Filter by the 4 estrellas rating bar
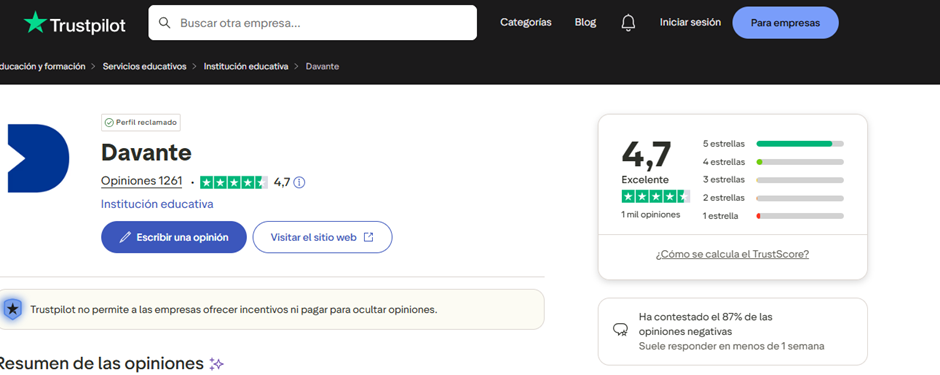940x375 pixels. (773, 162)
